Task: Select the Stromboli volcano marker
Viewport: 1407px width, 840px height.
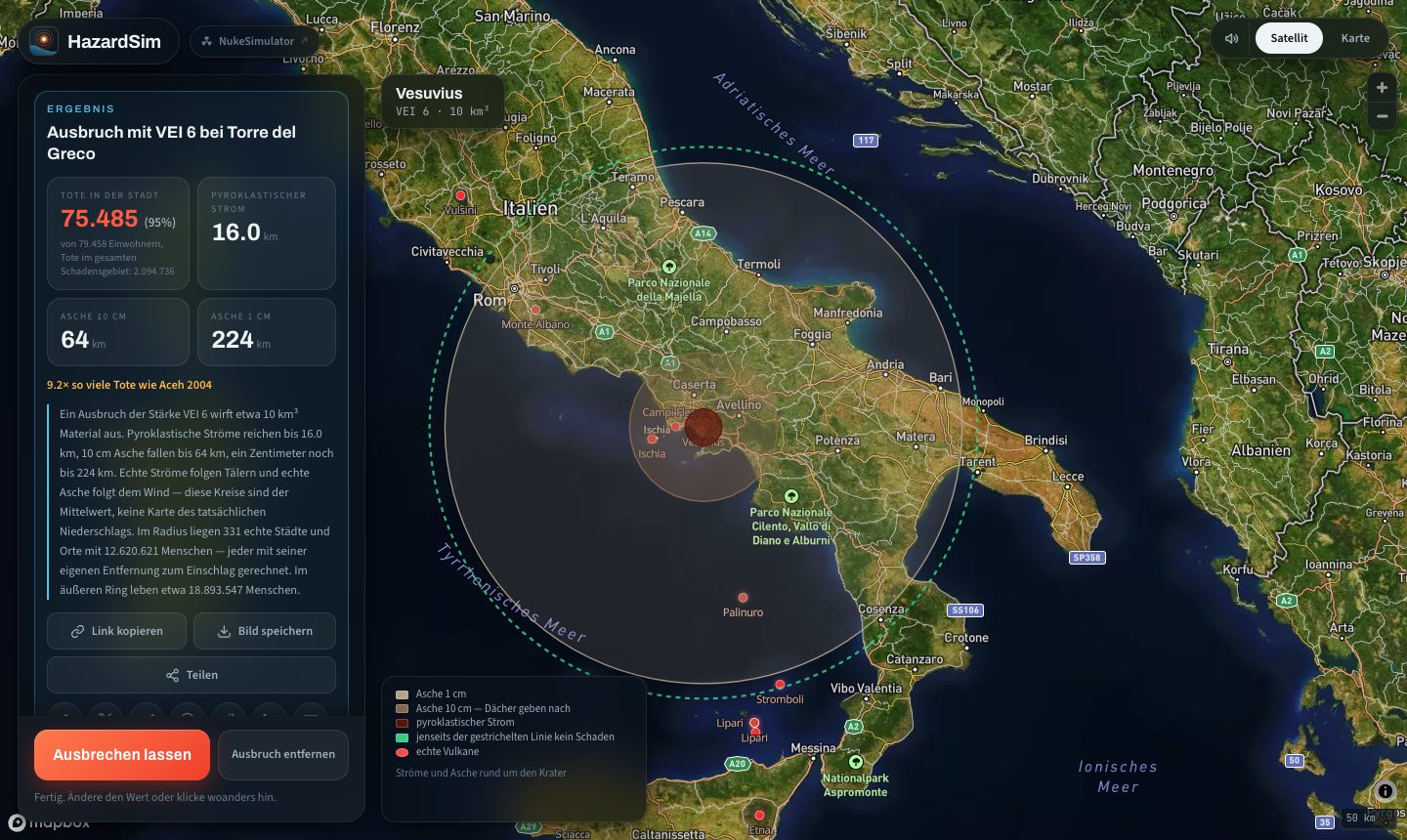Action: pyautogui.click(x=780, y=685)
